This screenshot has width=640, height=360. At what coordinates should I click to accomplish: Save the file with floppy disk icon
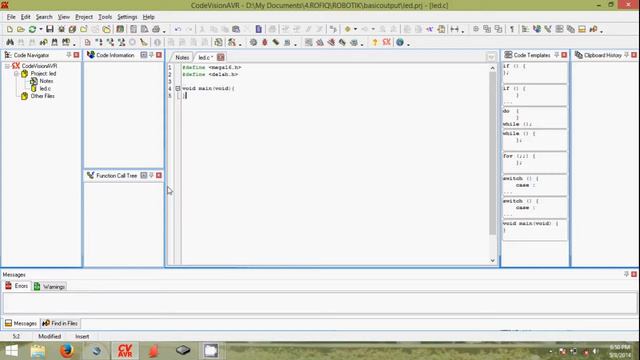click(50, 29)
